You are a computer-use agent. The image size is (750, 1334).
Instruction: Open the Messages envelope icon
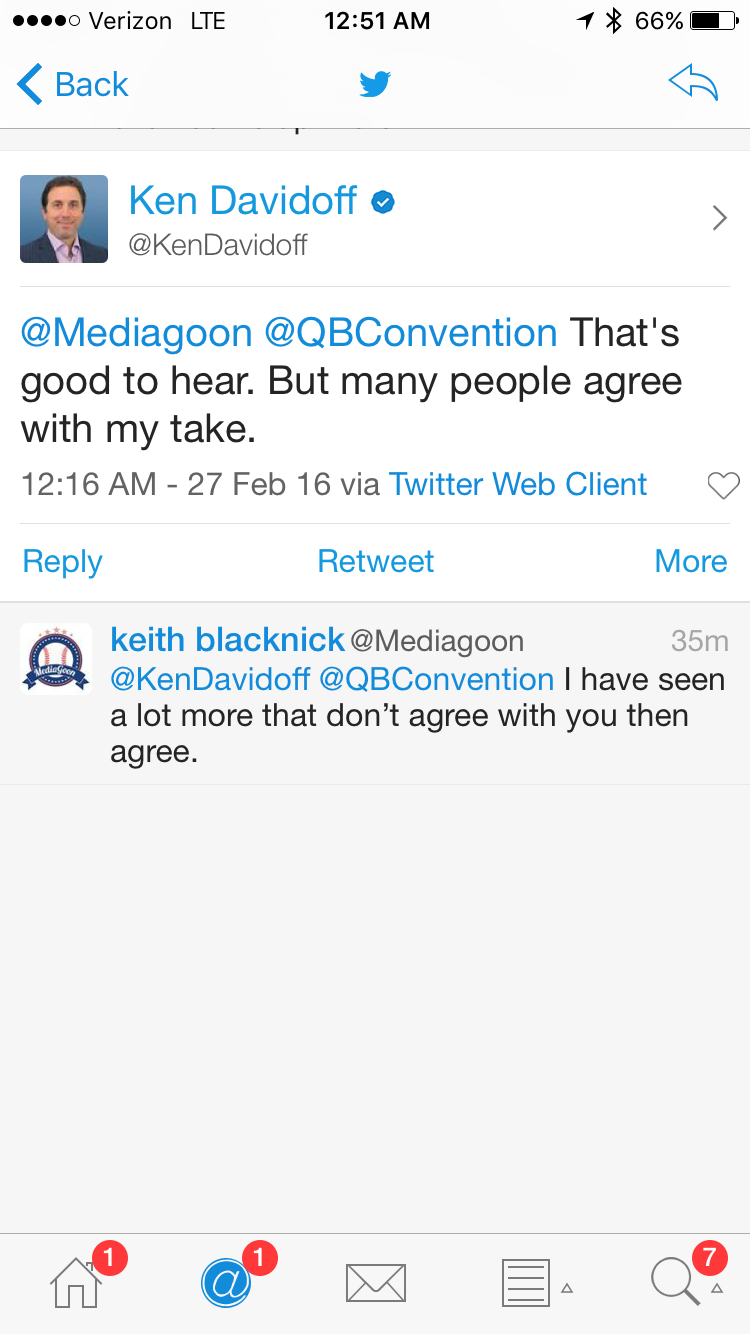coord(375,1283)
